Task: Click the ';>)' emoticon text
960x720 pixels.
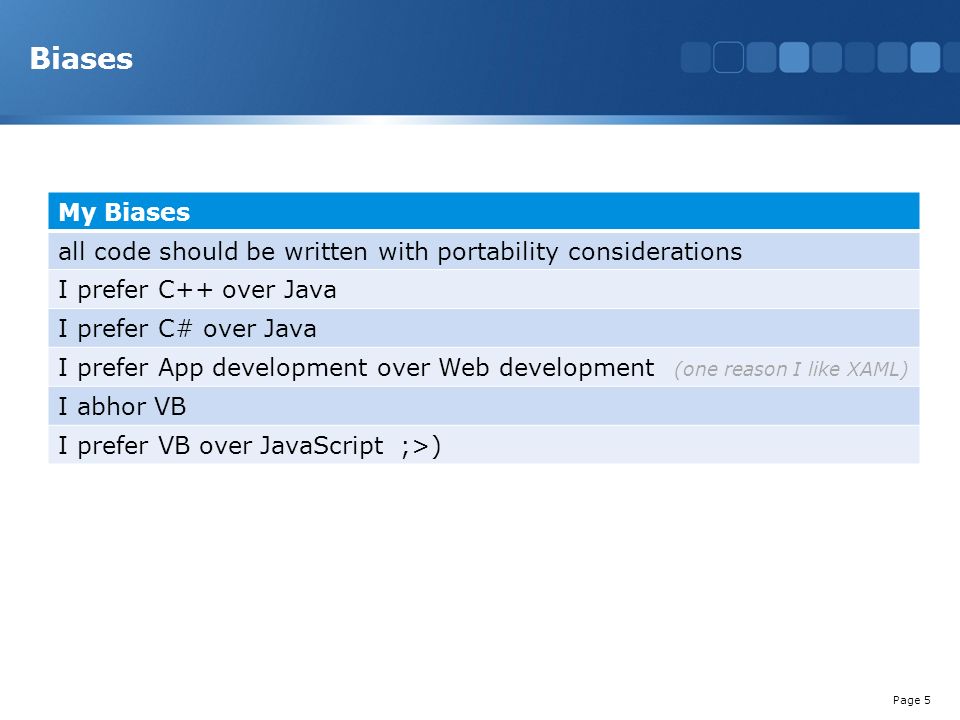Action: click(x=421, y=446)
